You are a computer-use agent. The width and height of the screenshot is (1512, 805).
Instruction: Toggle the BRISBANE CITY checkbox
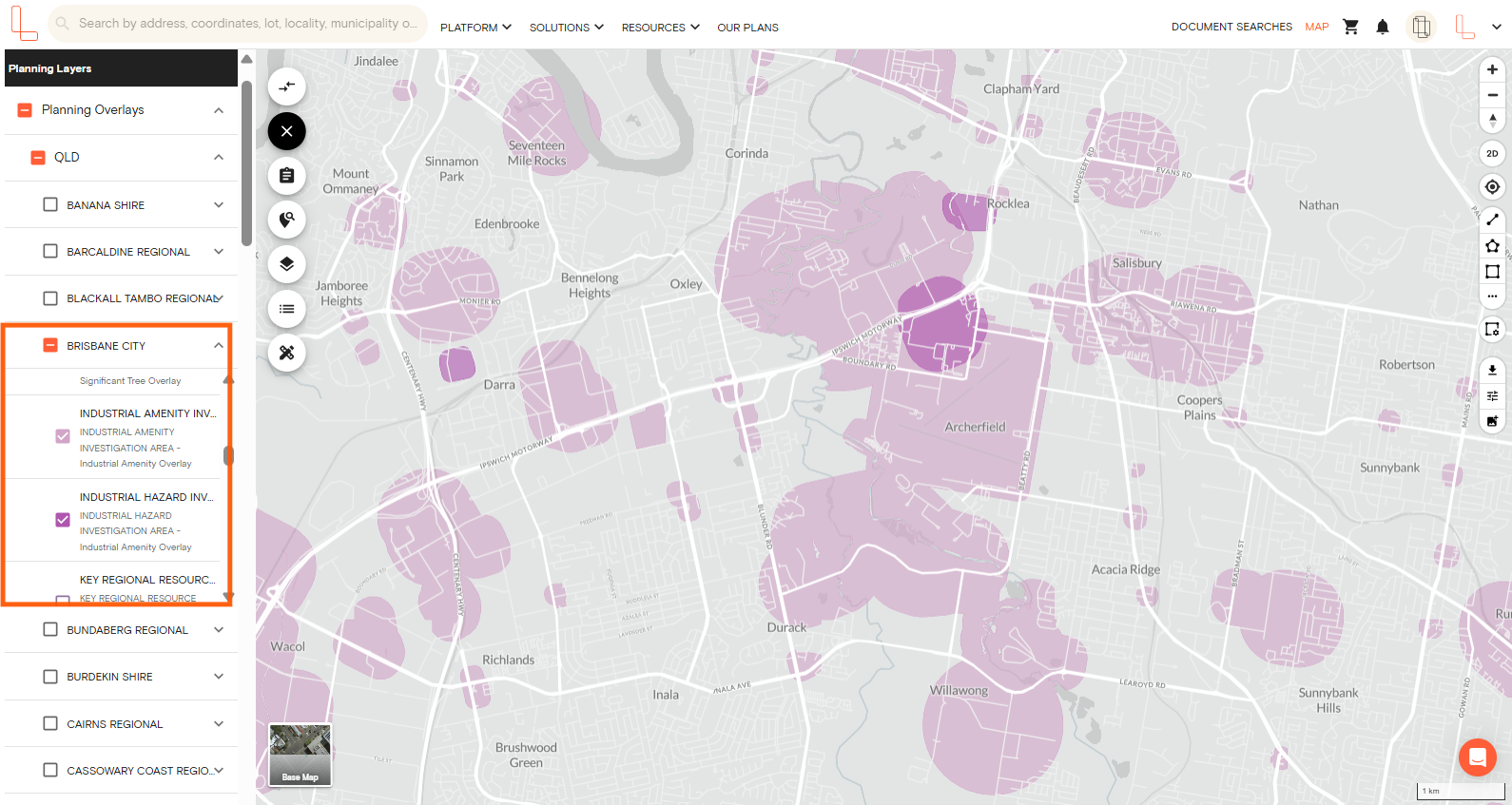click(50, 345)
